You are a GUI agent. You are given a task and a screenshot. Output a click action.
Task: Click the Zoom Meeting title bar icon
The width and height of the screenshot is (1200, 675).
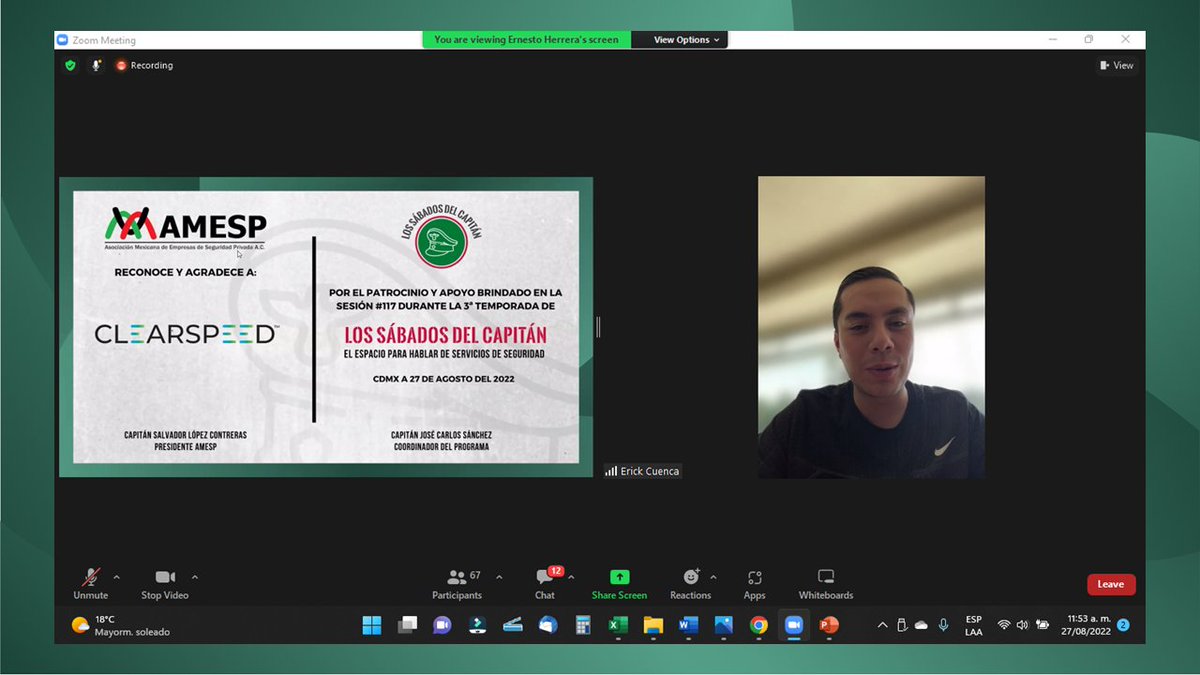[x=62, y=40]
